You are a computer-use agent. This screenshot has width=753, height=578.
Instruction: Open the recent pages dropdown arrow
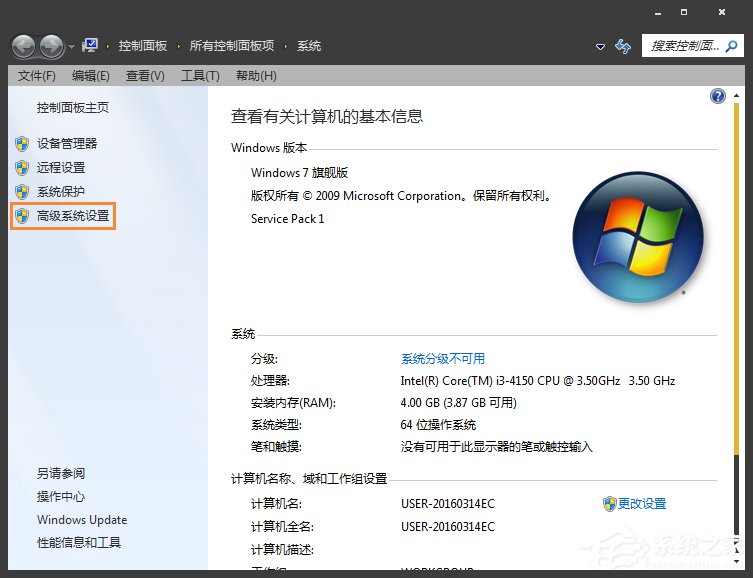pyautogui.click(x=71, y=47)
